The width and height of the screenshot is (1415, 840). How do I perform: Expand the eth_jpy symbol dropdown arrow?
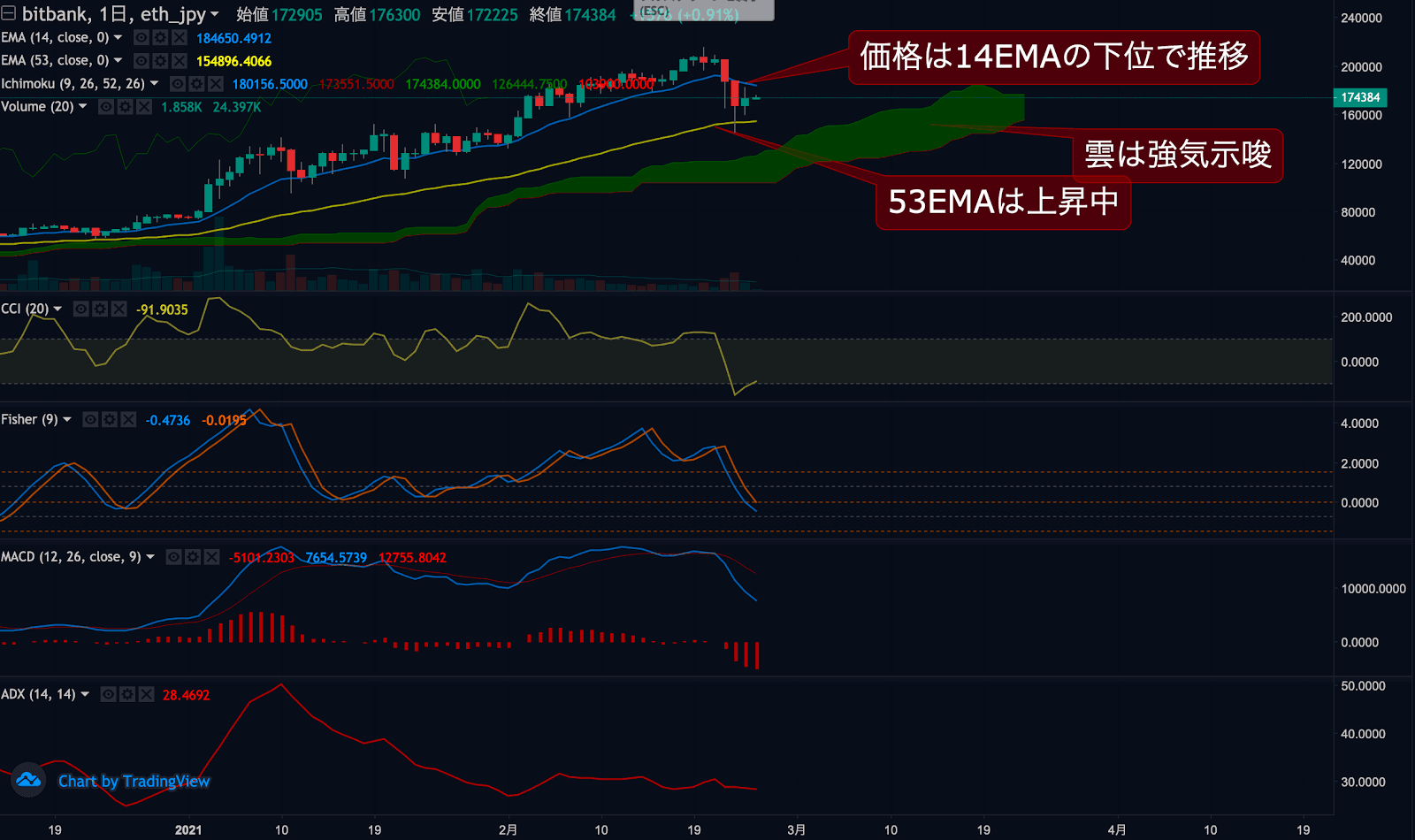[x=214, y=15]
